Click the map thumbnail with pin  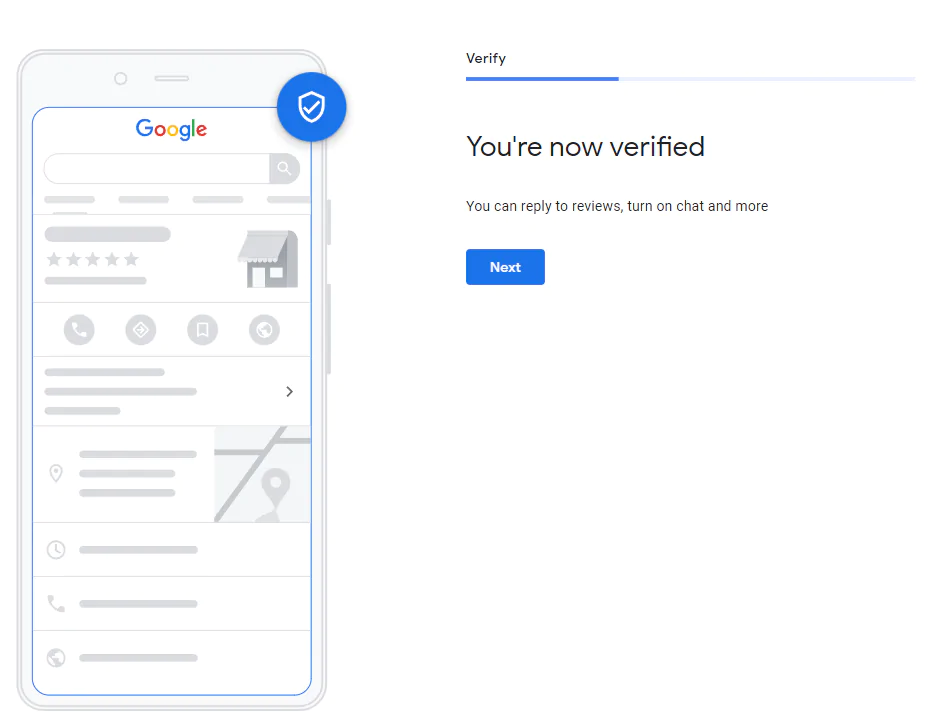click(262, 474)
